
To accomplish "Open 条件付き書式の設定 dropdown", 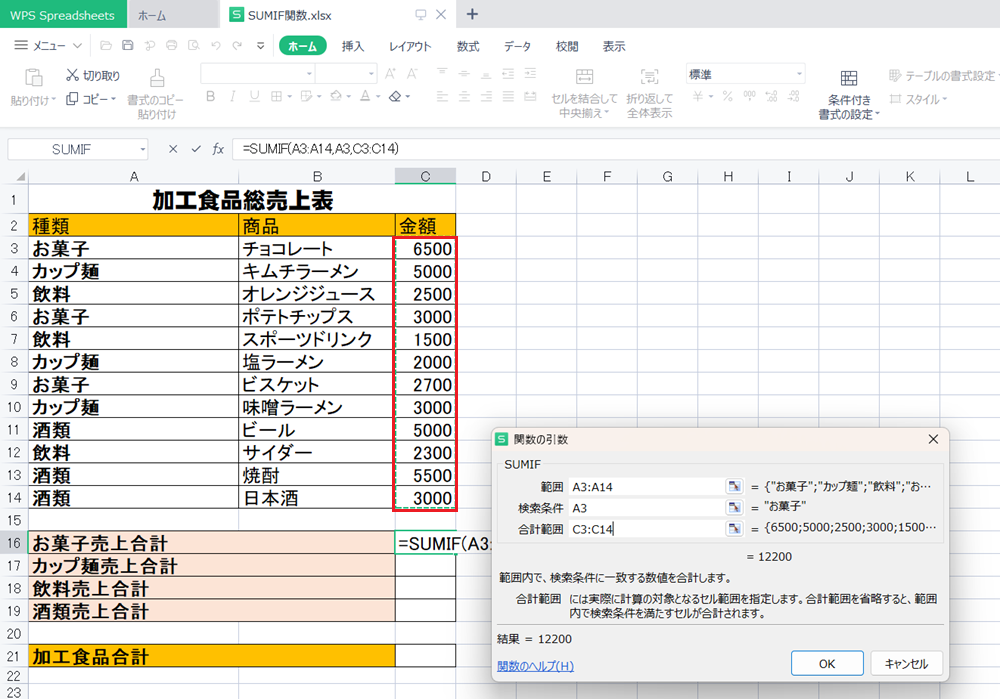I will pos(849,94).
